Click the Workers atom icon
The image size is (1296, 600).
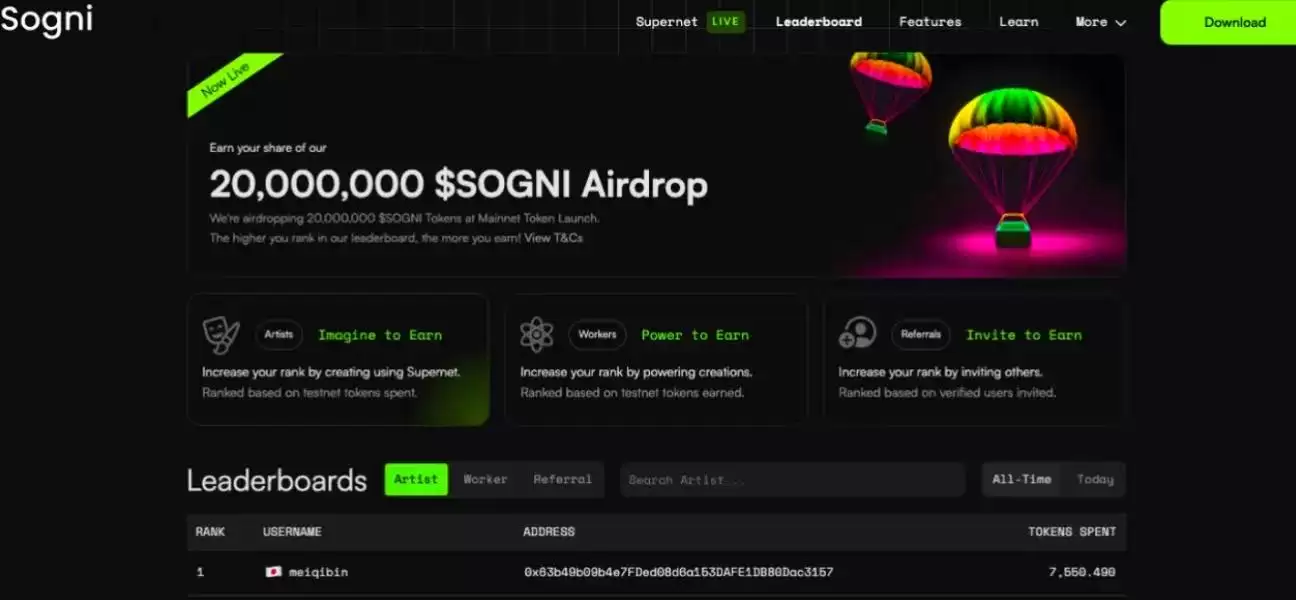coord(537,334)
